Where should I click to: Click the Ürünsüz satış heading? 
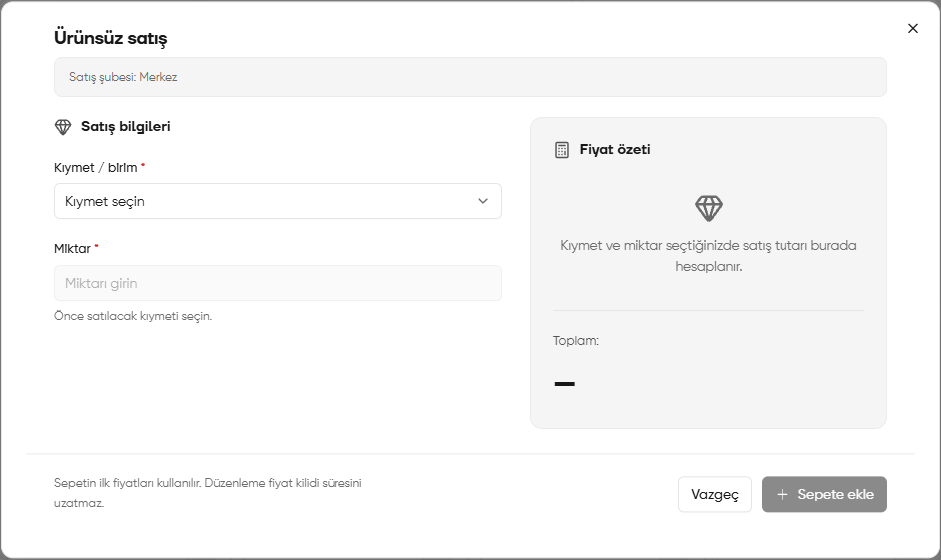[x=110, y=37]
